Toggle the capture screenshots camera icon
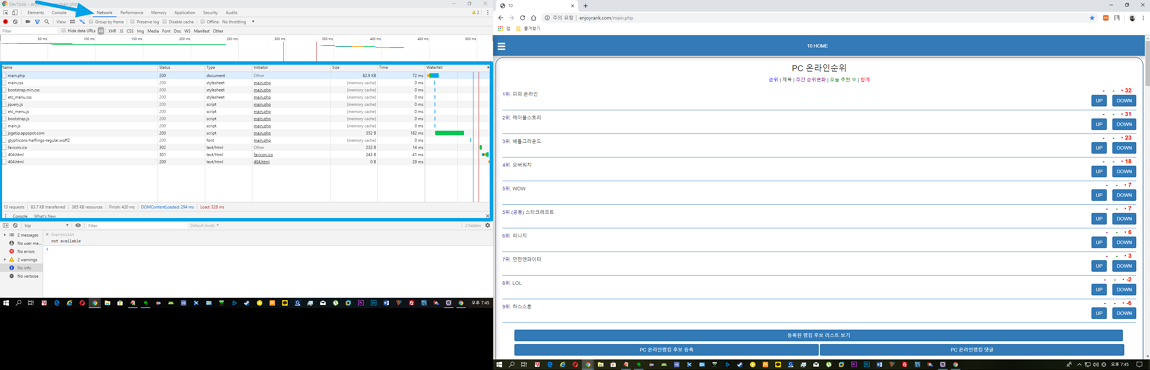 [28, 22]
